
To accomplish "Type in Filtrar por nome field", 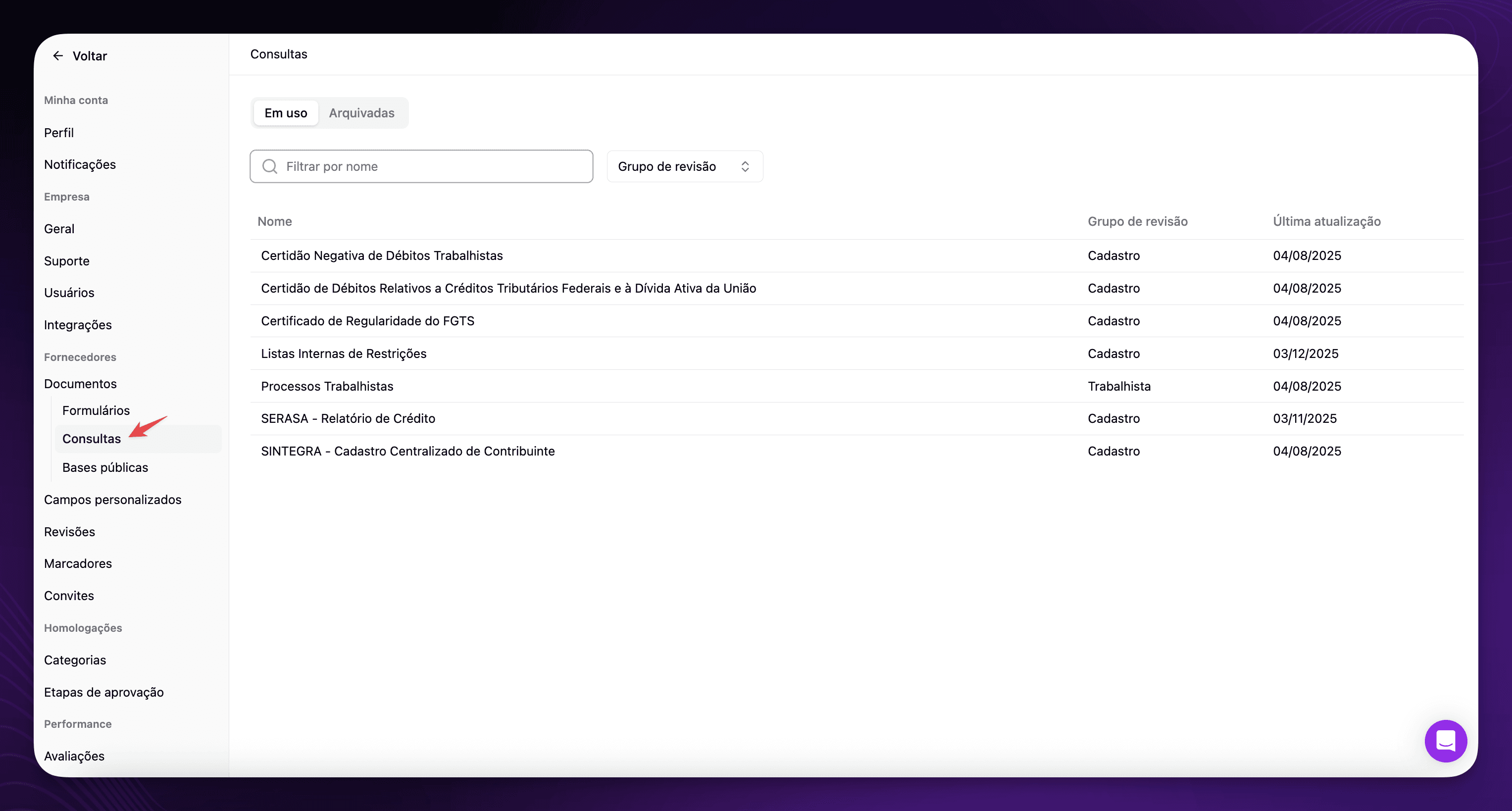I will [x=434, y=167].
